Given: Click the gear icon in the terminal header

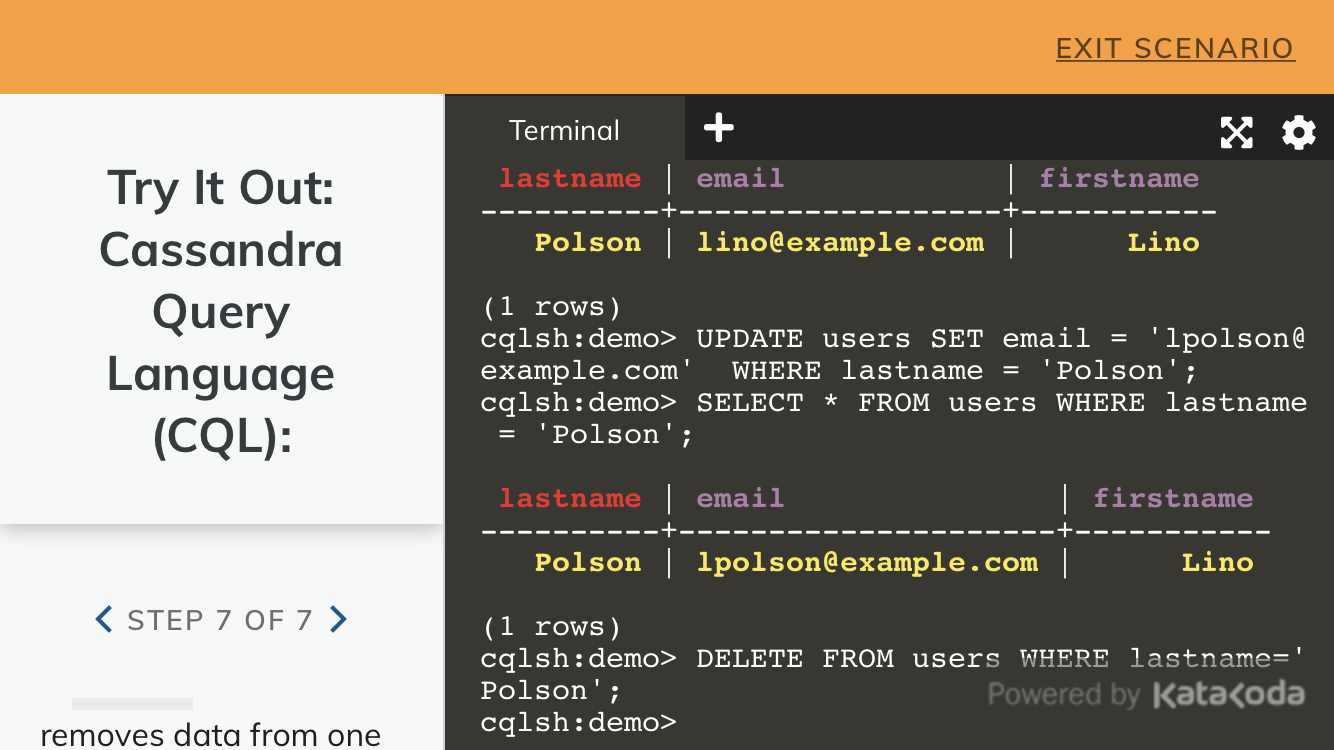Looking at the screenshot, I should (1298, 132).
